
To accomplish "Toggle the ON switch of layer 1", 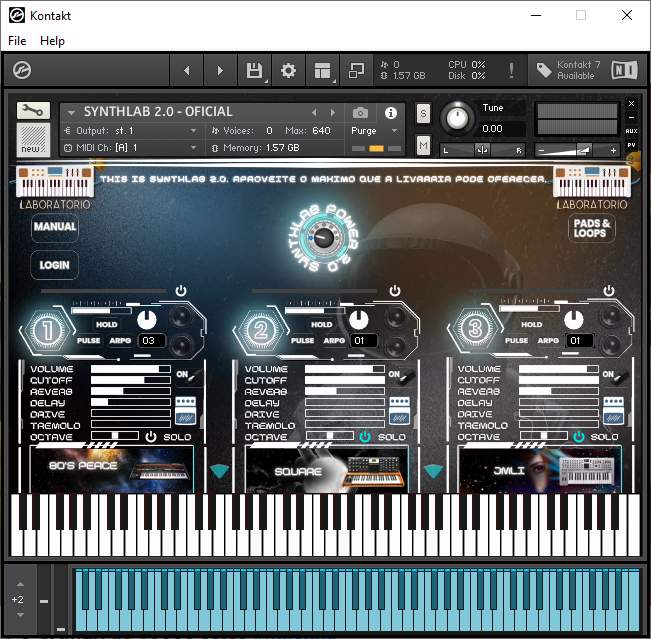I will point(190,376).
